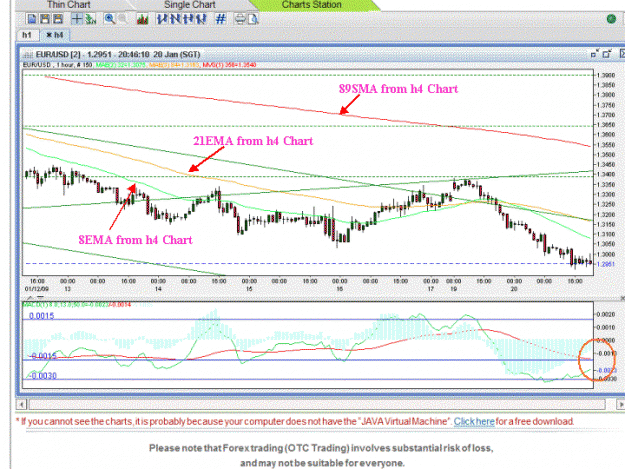Select the fourth blue line-drawing tool icon
This screenshot has height=469, width=625.
click(x=201, y=19)
